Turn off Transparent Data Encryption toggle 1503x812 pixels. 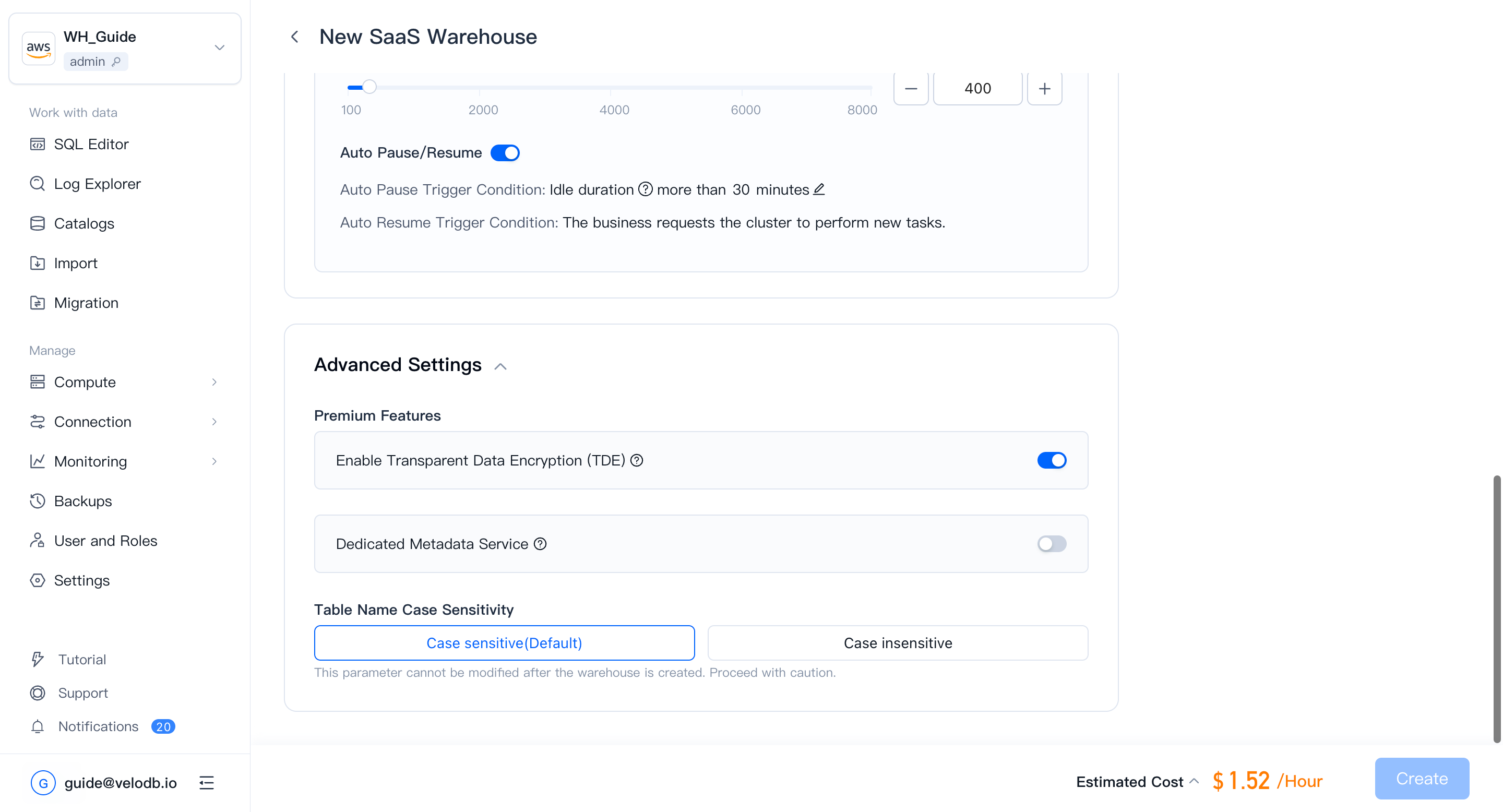1052,460
